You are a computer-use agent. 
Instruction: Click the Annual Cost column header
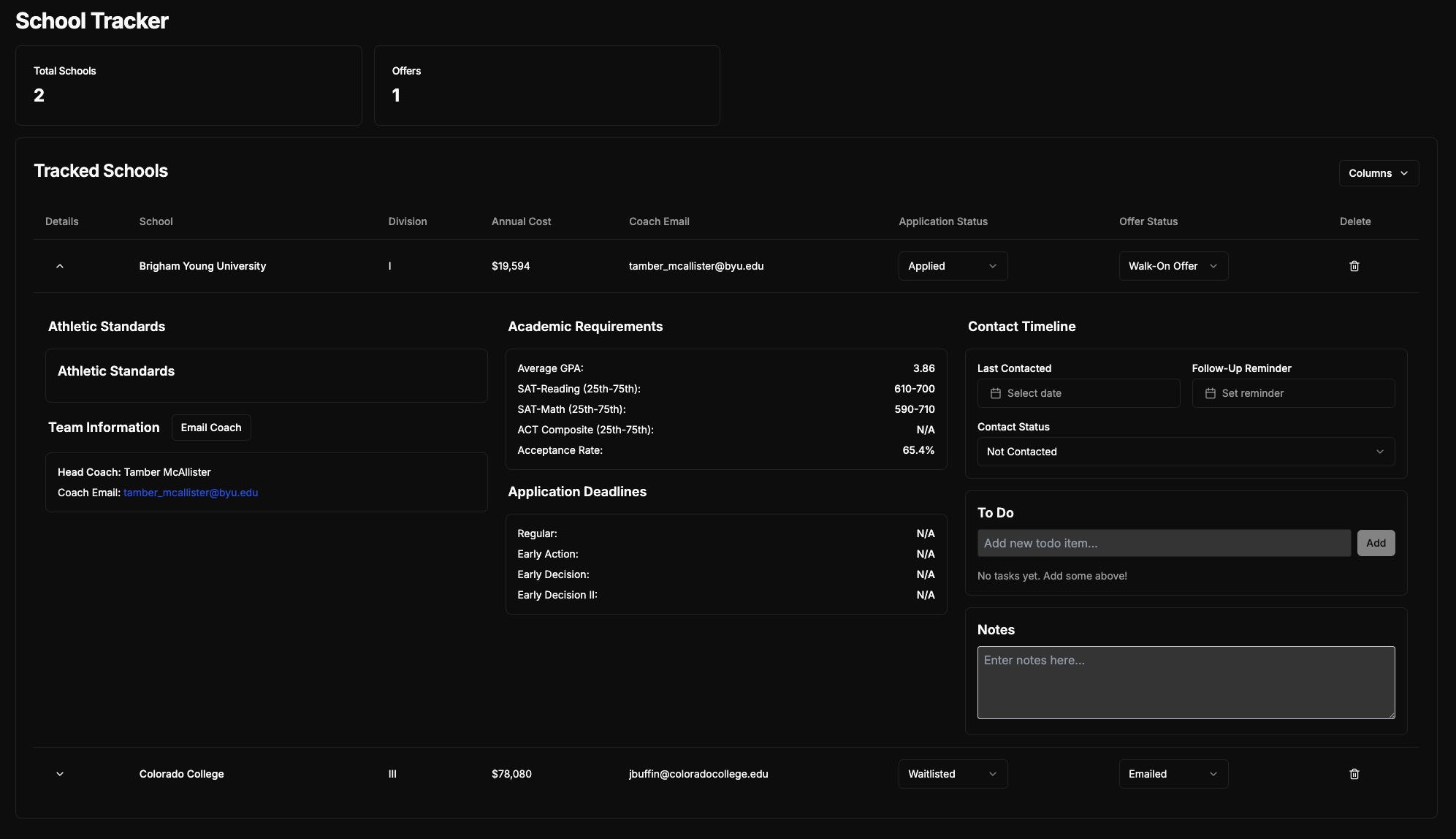[x=521, y=221]
